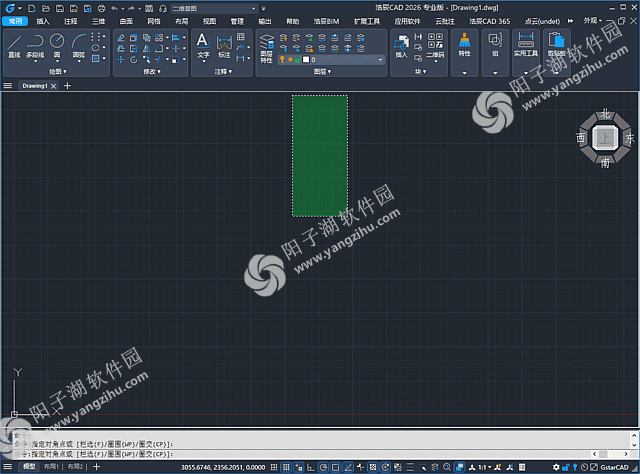The width and height of the screenshot is (640, 474).
Task: Switch to the View (视图) ribbon tab
Action: coord(209,21)
